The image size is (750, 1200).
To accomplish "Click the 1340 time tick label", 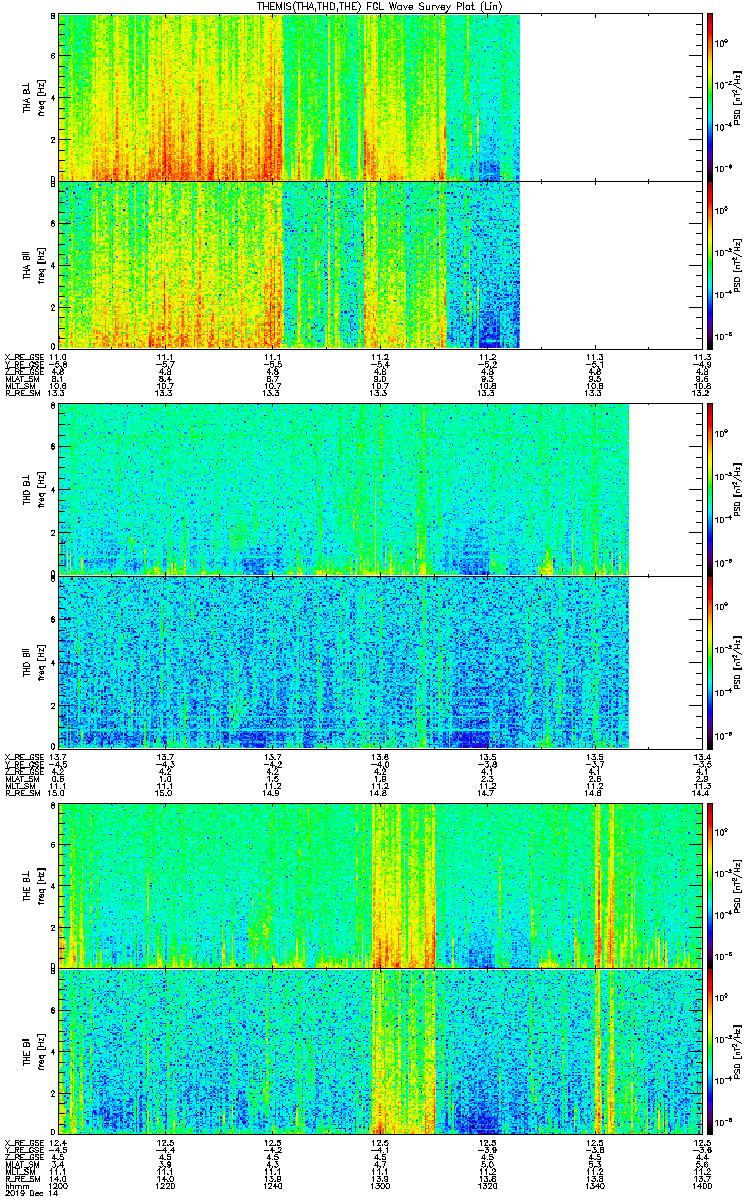I will (593, 1185).
